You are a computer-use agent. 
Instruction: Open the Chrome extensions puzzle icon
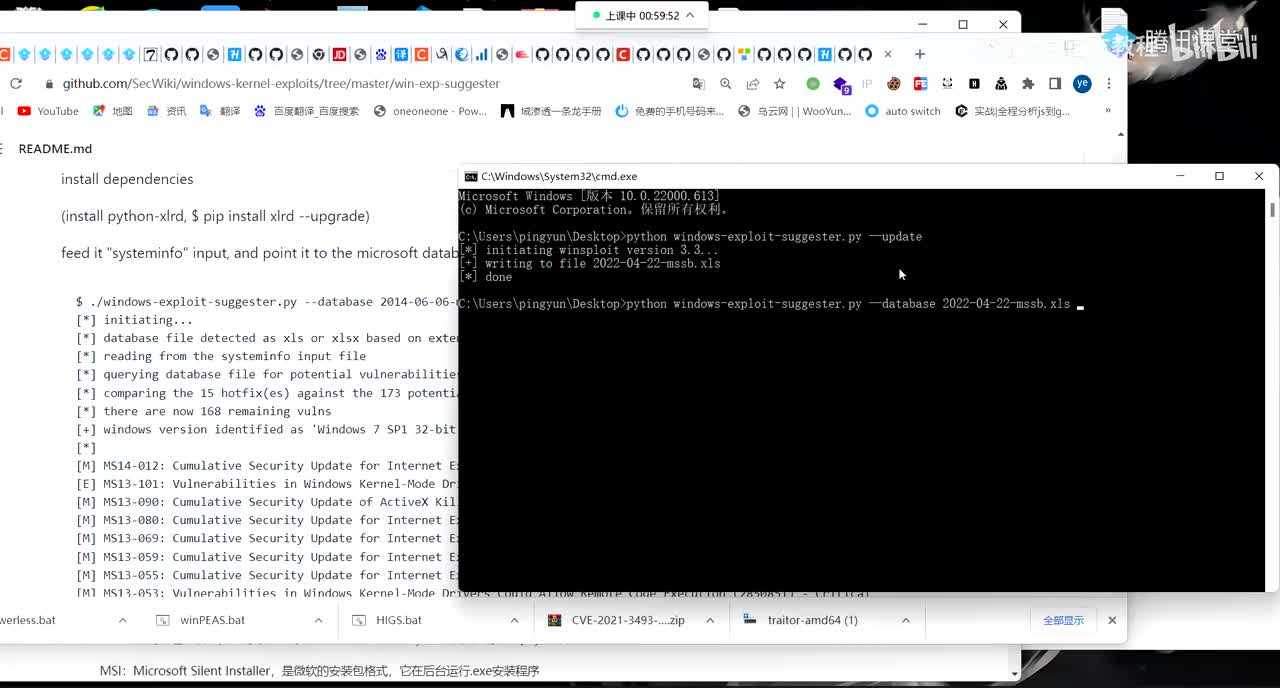1028,84
